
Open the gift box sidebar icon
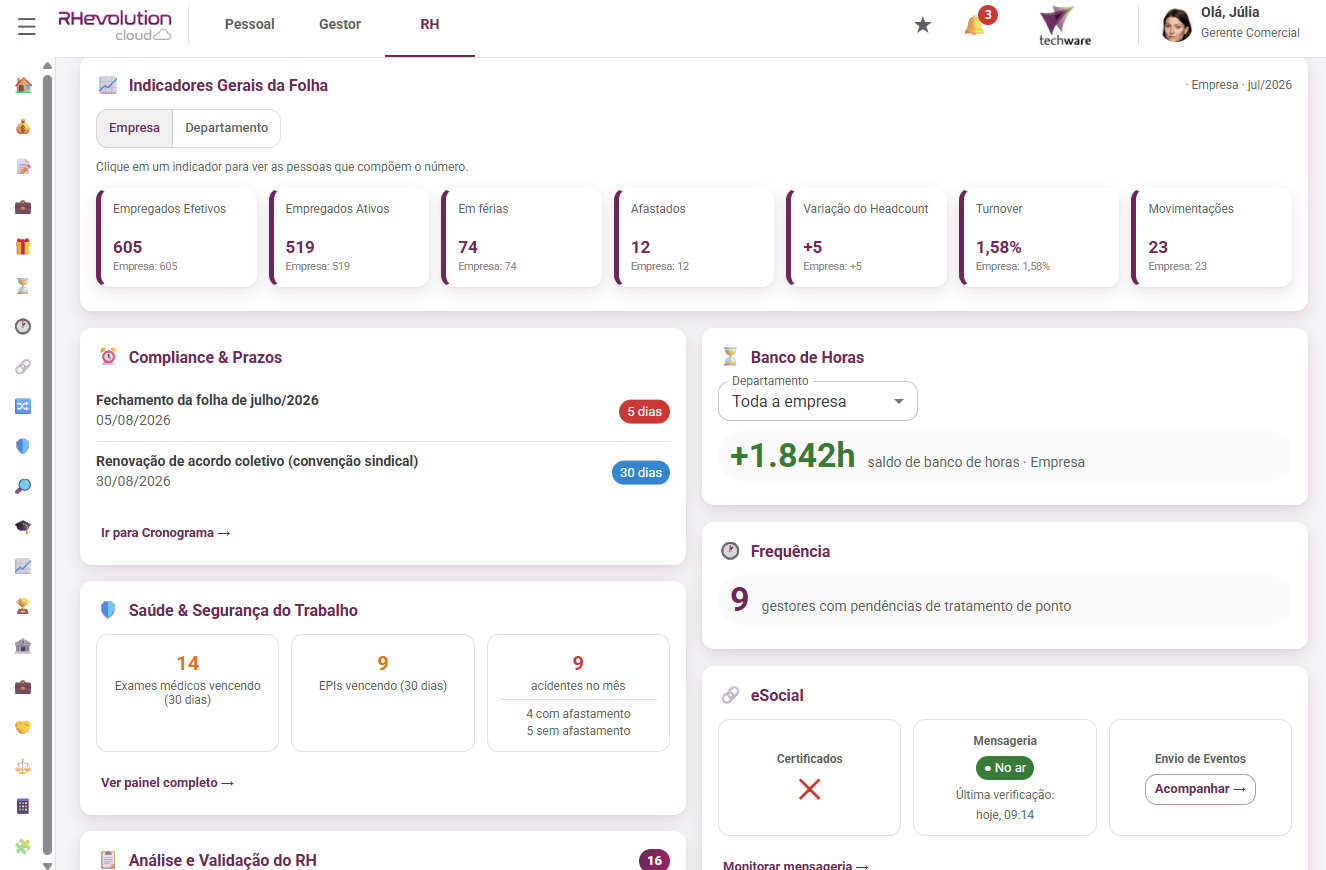point(23,246)
